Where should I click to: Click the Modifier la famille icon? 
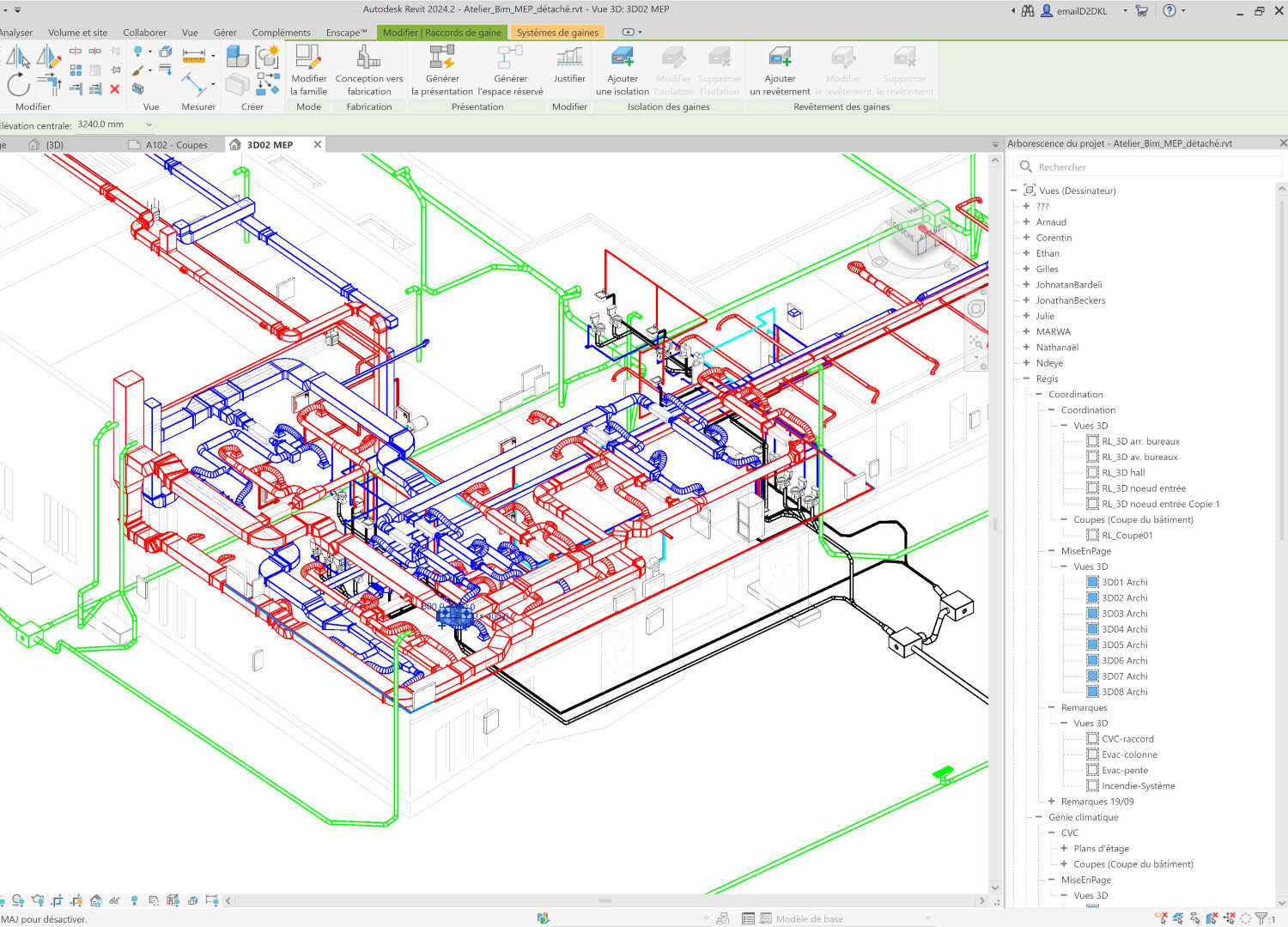tap(308, 58)
